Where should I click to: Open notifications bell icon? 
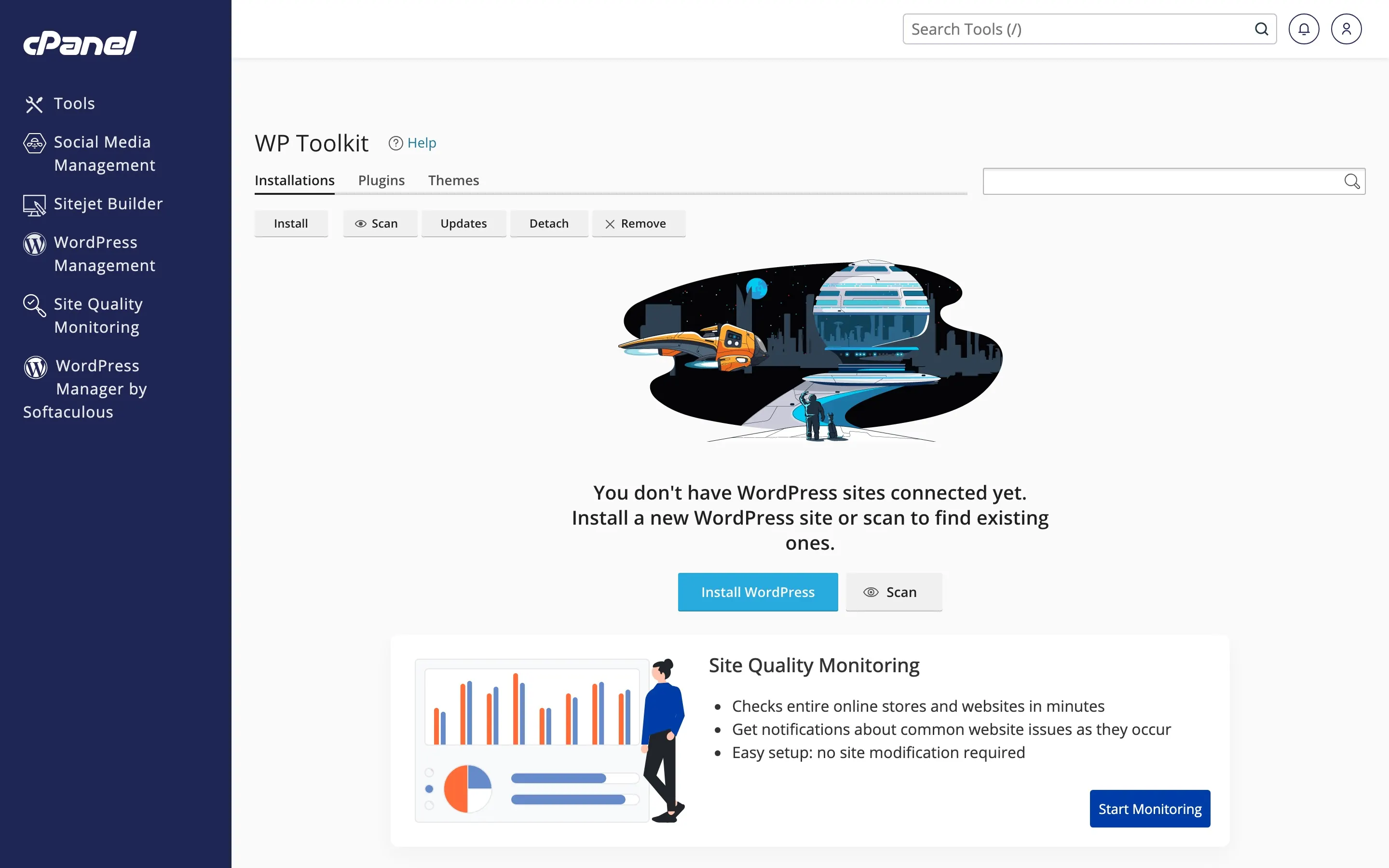click(1304, 29)
